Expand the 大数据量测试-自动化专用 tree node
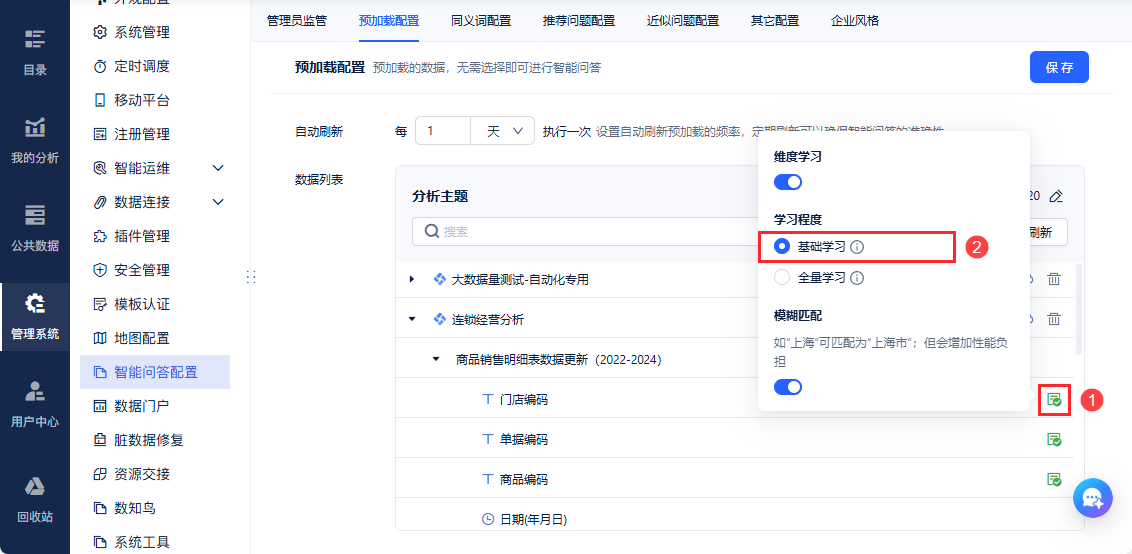 pyautogui.click(x=411, y=279)
